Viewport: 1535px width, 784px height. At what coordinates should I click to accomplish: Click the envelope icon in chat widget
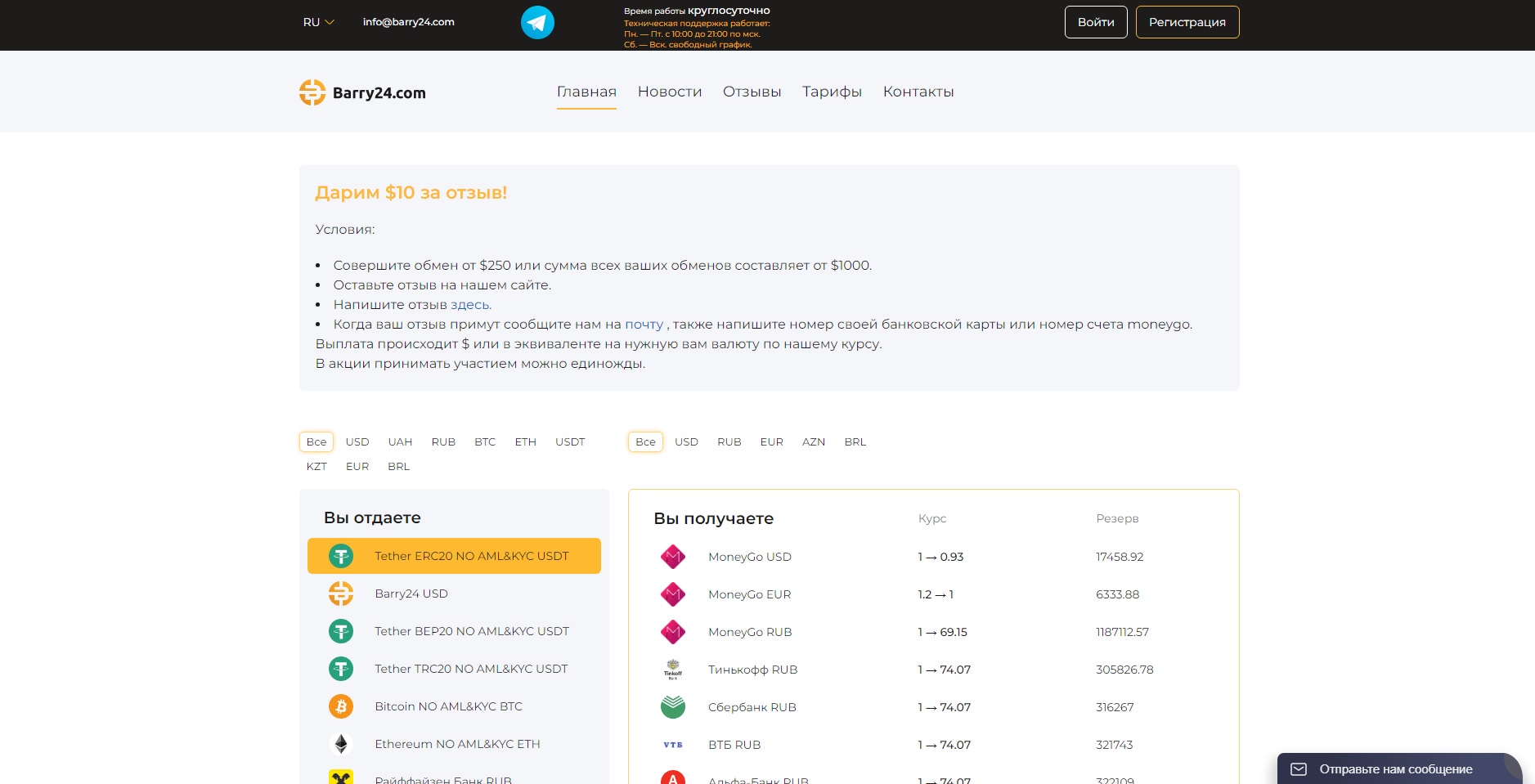(x=1299, y=769)
